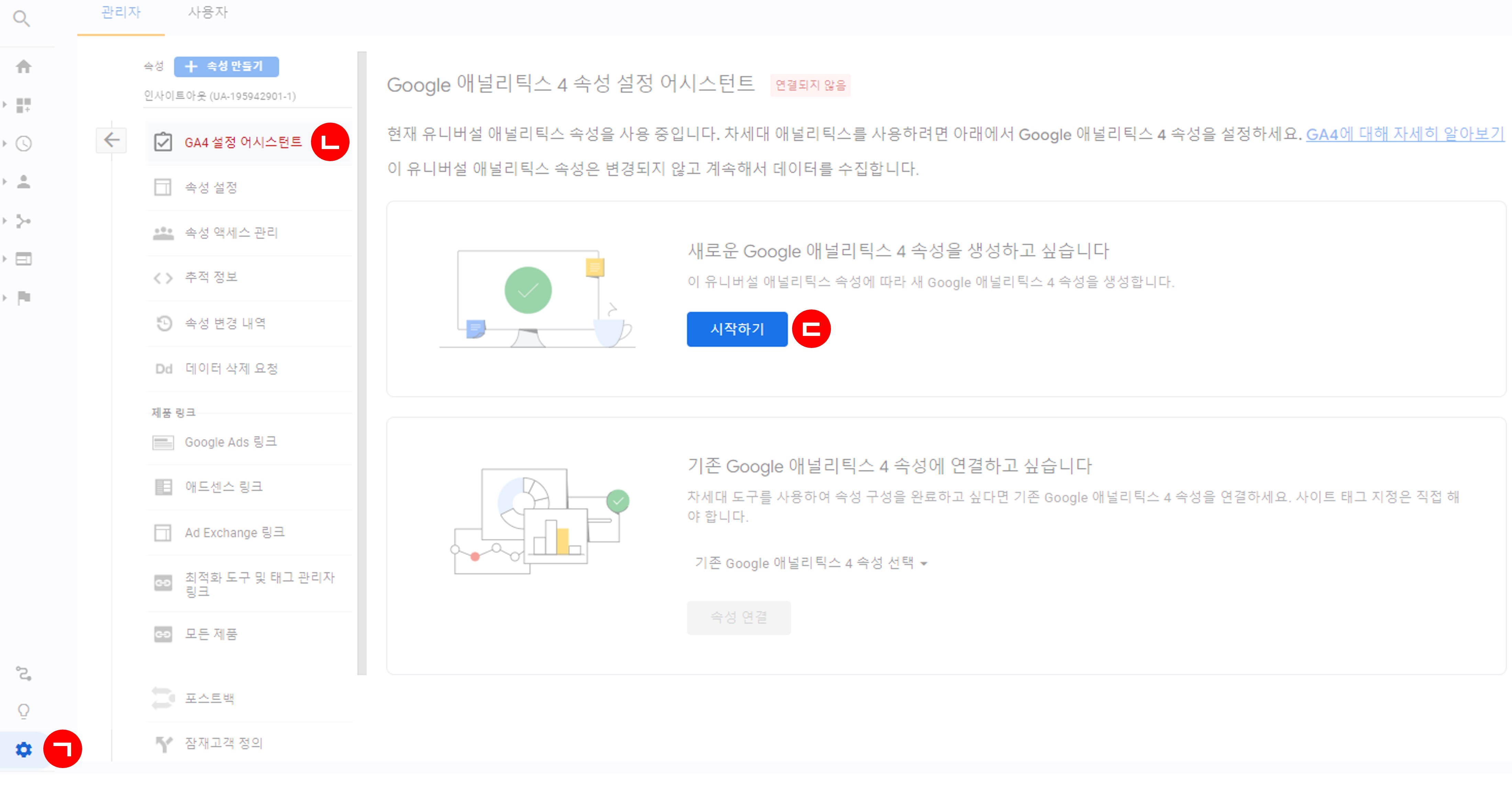Viewport: 1512px width, 812px height.
Task: Open the search icon in sidebar
Action: 22,19
